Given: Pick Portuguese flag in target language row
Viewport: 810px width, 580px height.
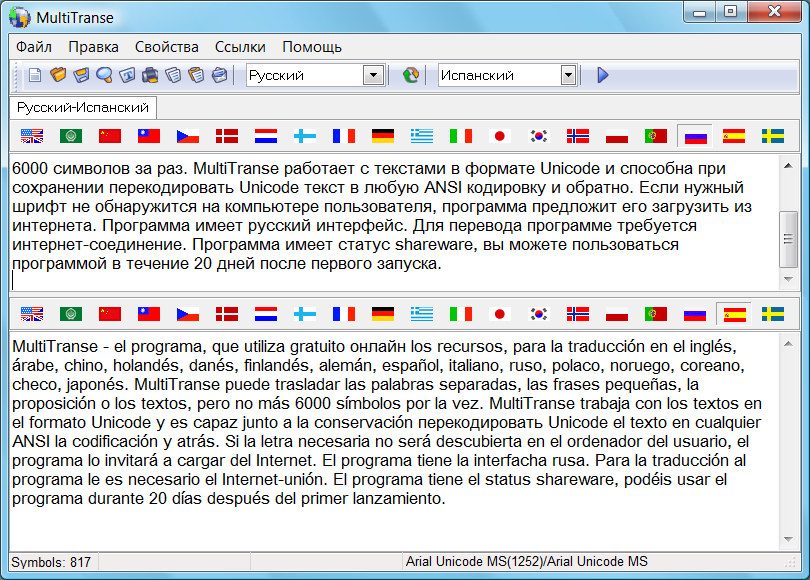Looking at the screenshot, I should point(656,313).
